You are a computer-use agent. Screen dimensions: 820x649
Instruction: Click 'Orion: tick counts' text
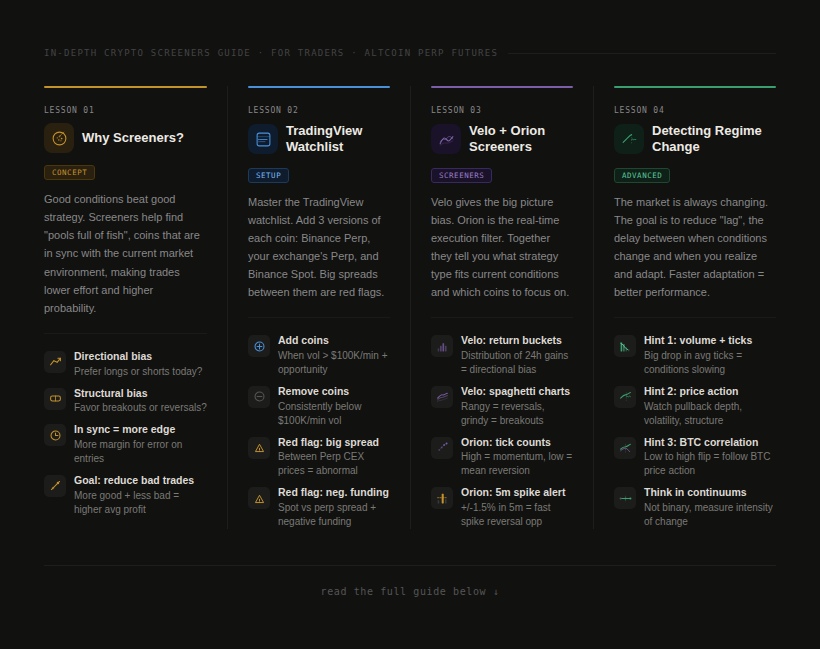(x=506, y=442)
